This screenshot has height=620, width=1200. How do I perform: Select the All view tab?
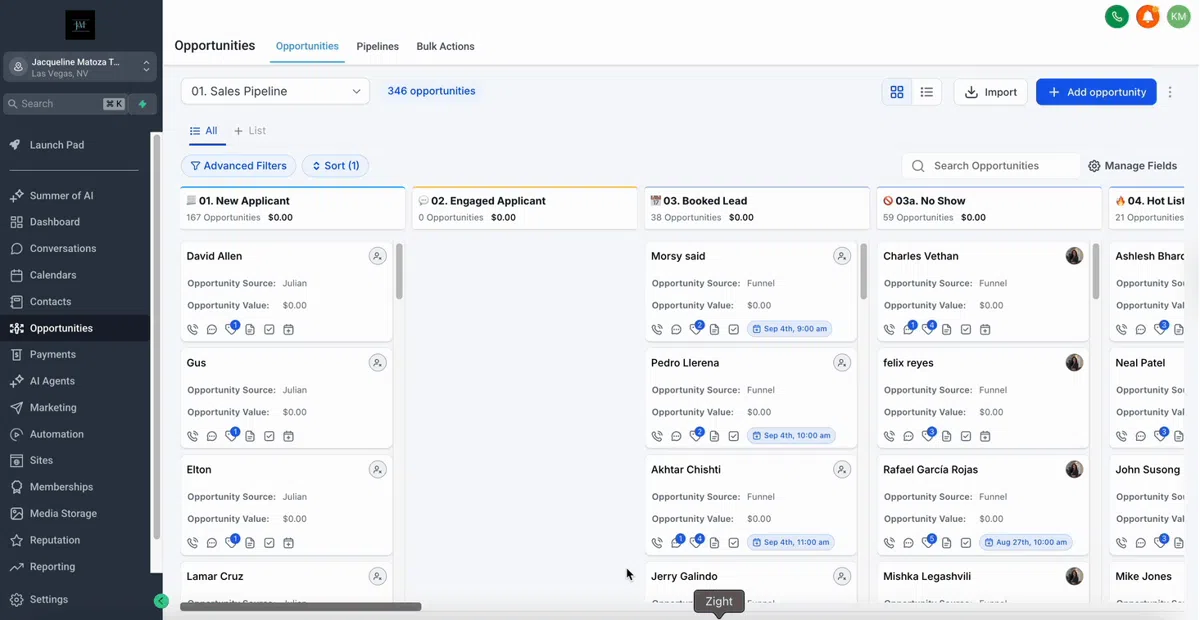203,131
